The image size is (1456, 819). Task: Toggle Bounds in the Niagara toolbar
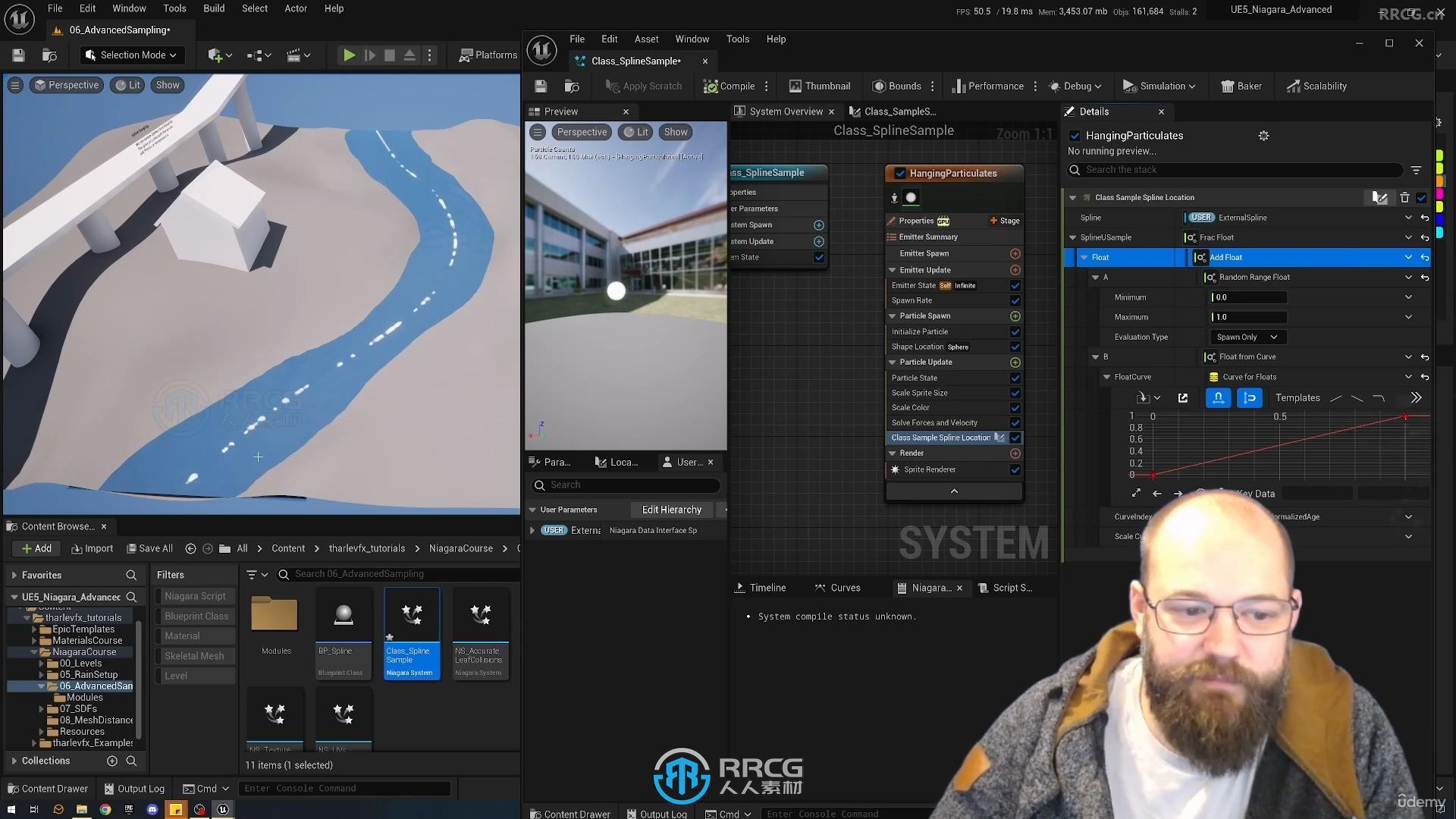pyautogui.click(x=896, y=86)
